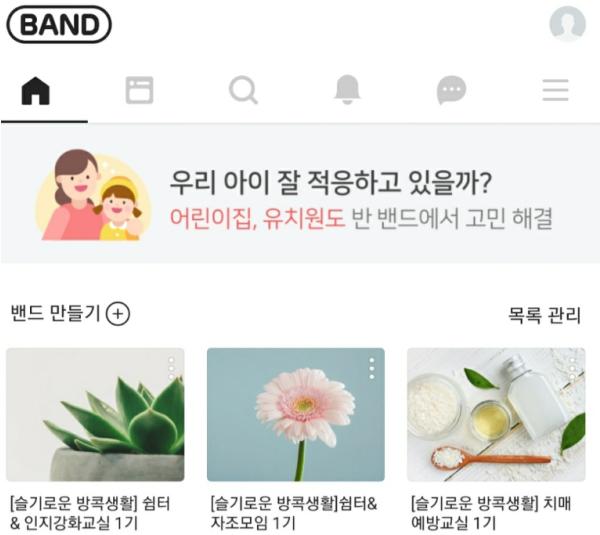The image size is (600, 535).
Task: Open the cosmetics bottle band thumbnail
Action: (x=496, y=414)
